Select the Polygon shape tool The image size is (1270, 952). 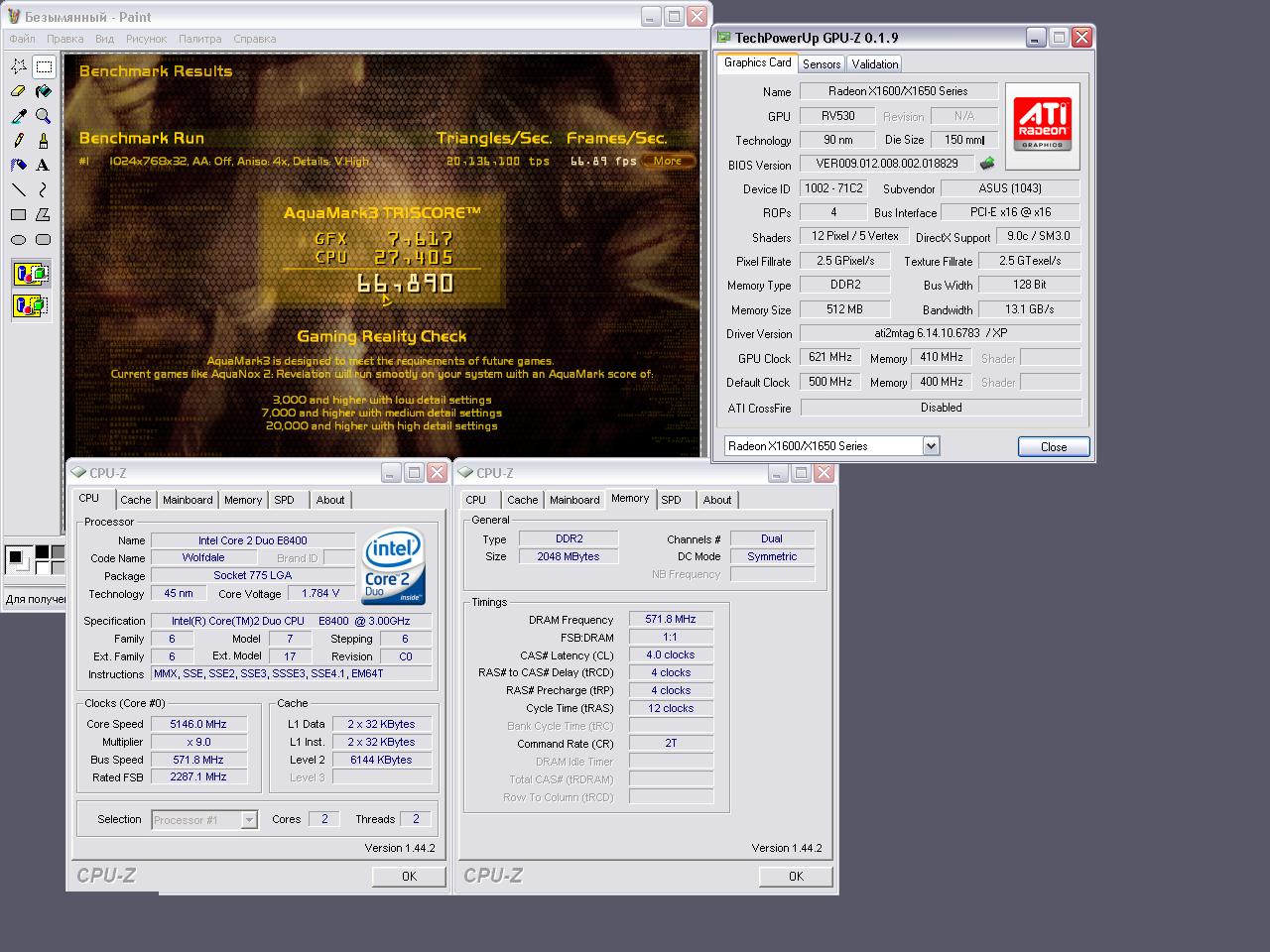[x=44, y=214]
